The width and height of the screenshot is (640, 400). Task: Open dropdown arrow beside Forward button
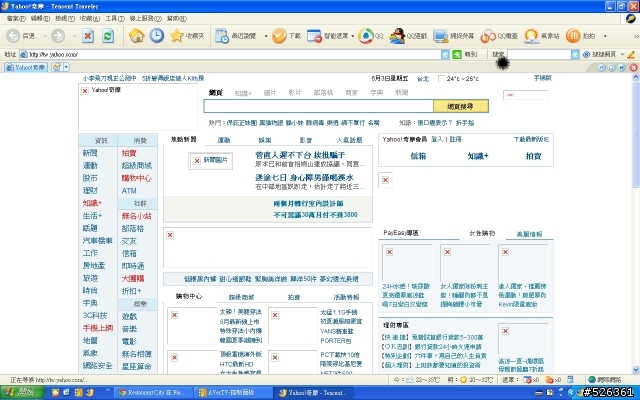(x=74, y=36)
